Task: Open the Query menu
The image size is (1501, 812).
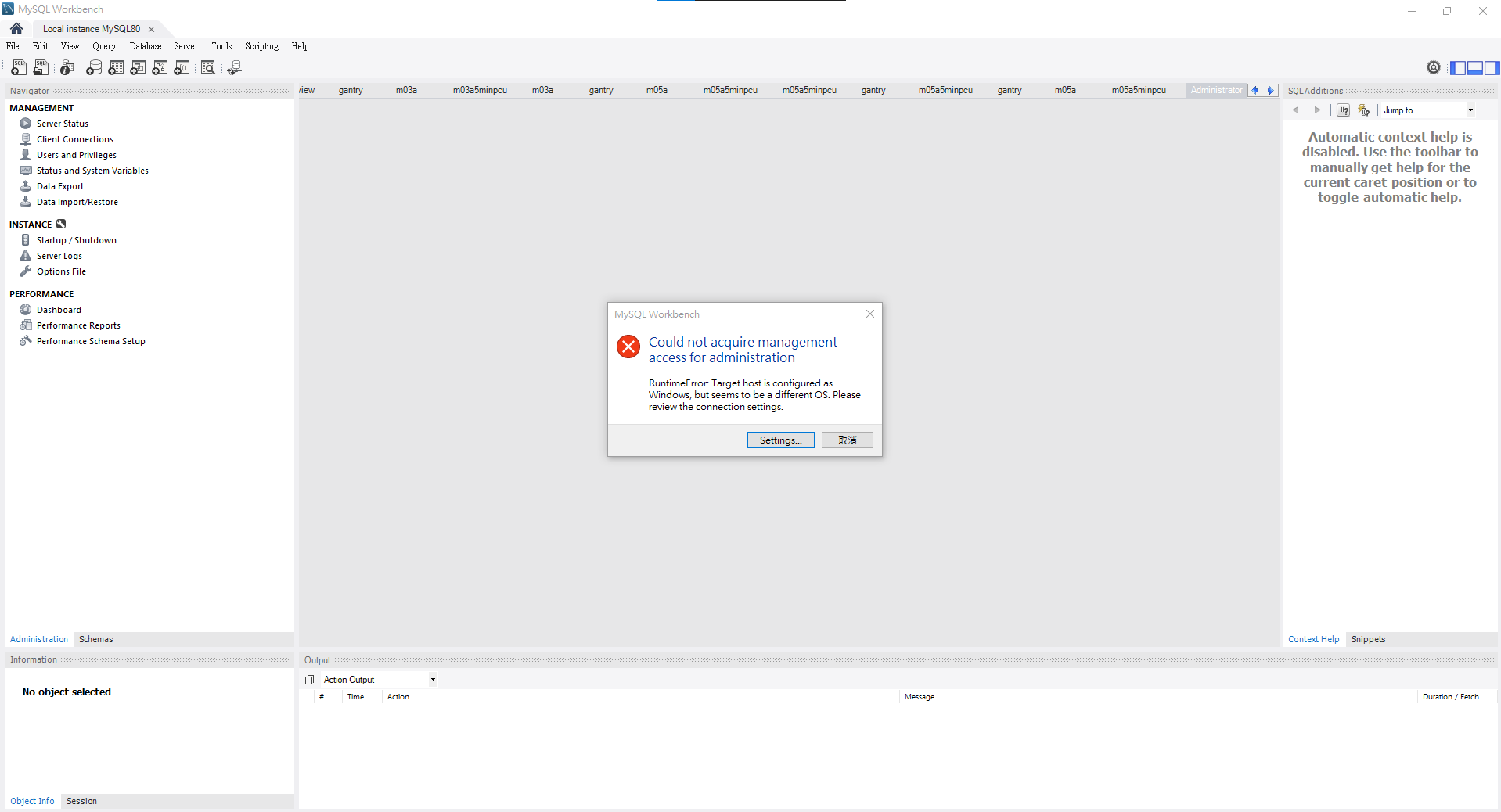Action: pyautogui.click(x=104, y=46)
